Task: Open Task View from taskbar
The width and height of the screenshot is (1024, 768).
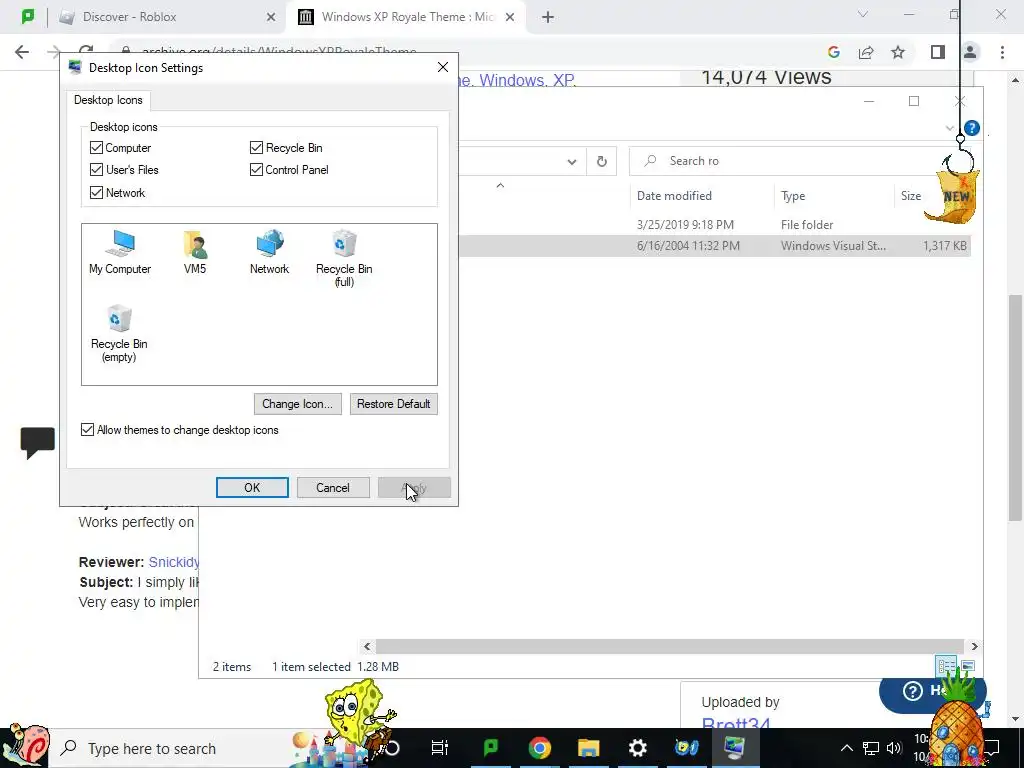Action: (x=440, y=748)
